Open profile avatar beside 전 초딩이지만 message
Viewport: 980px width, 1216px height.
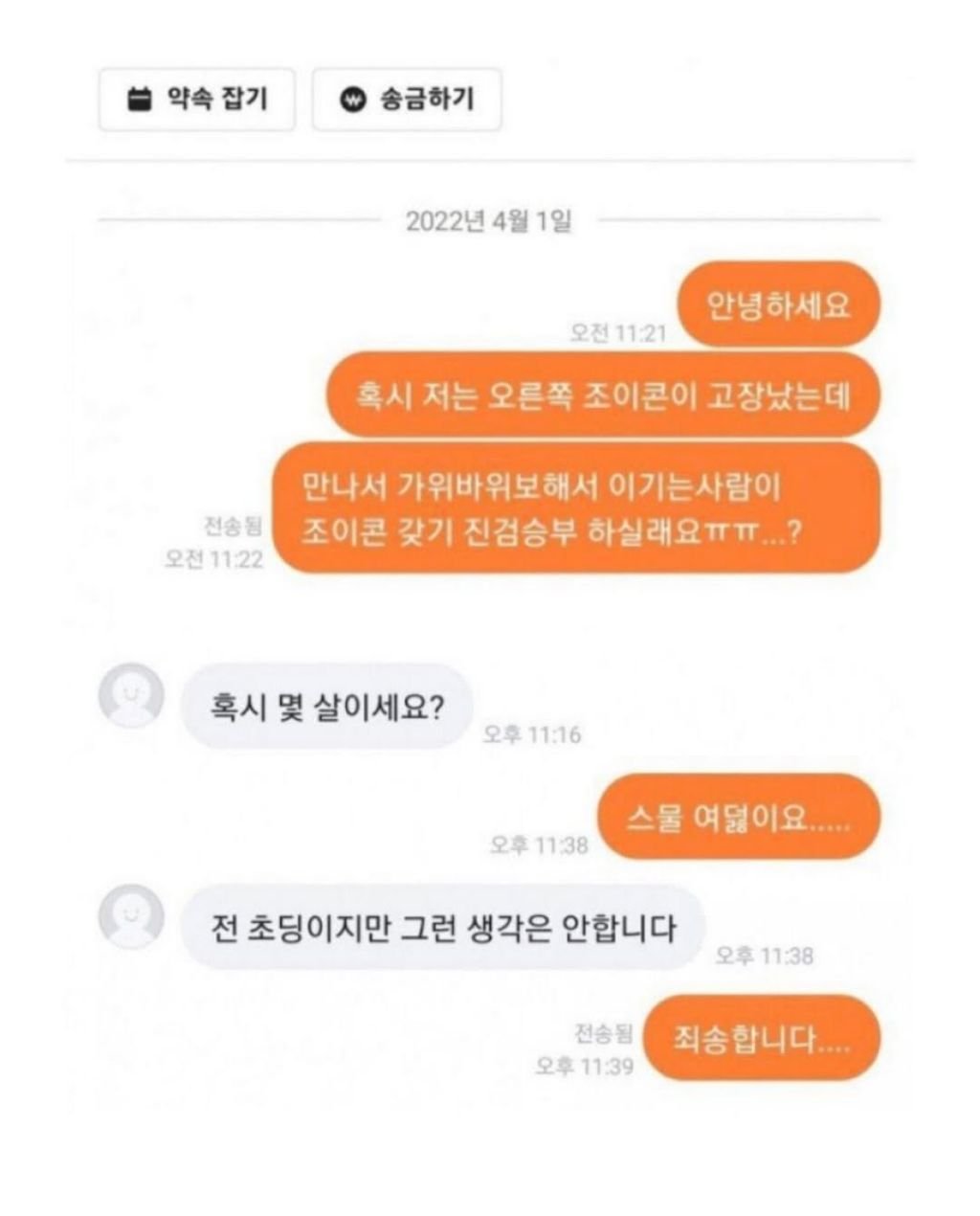pyautogui.click(x=131, y=916)
